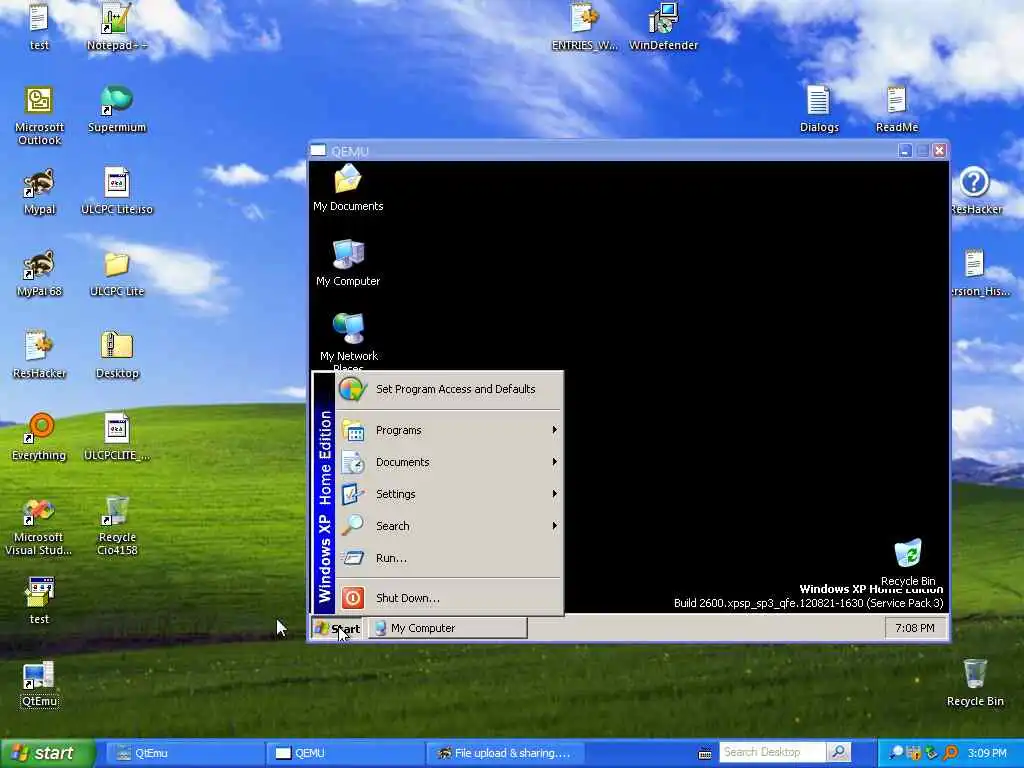The width and height of the screenshot is (1024, 768).
Task: Open My Network Places in QEMU
Action: click(x=348, y=340)
